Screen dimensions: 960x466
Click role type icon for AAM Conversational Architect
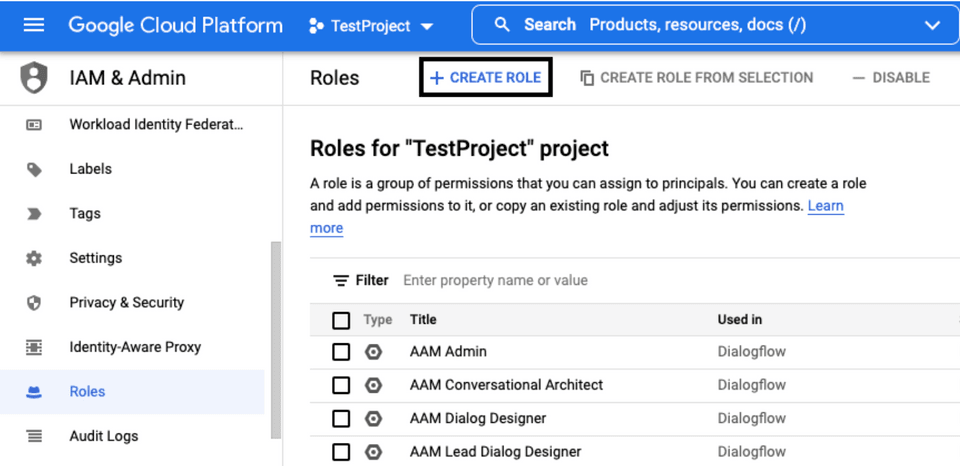(373, 385)
